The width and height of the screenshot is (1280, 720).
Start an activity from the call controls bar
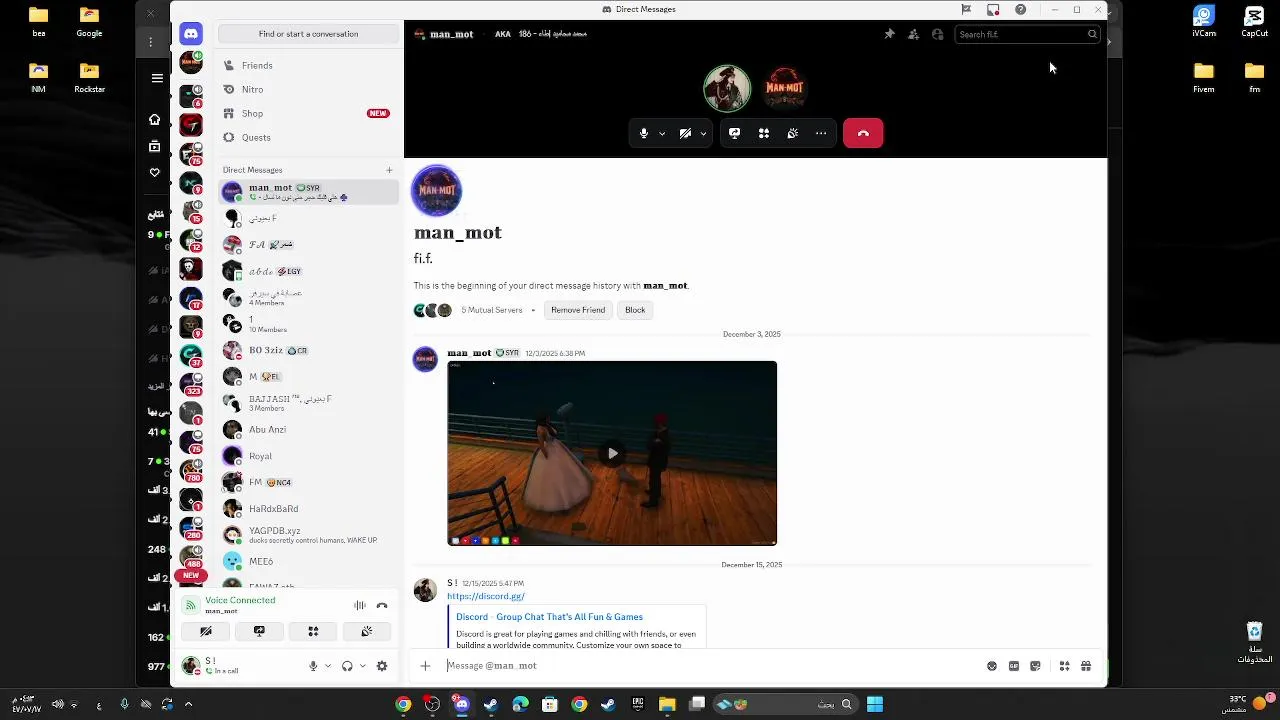point(764,133)
